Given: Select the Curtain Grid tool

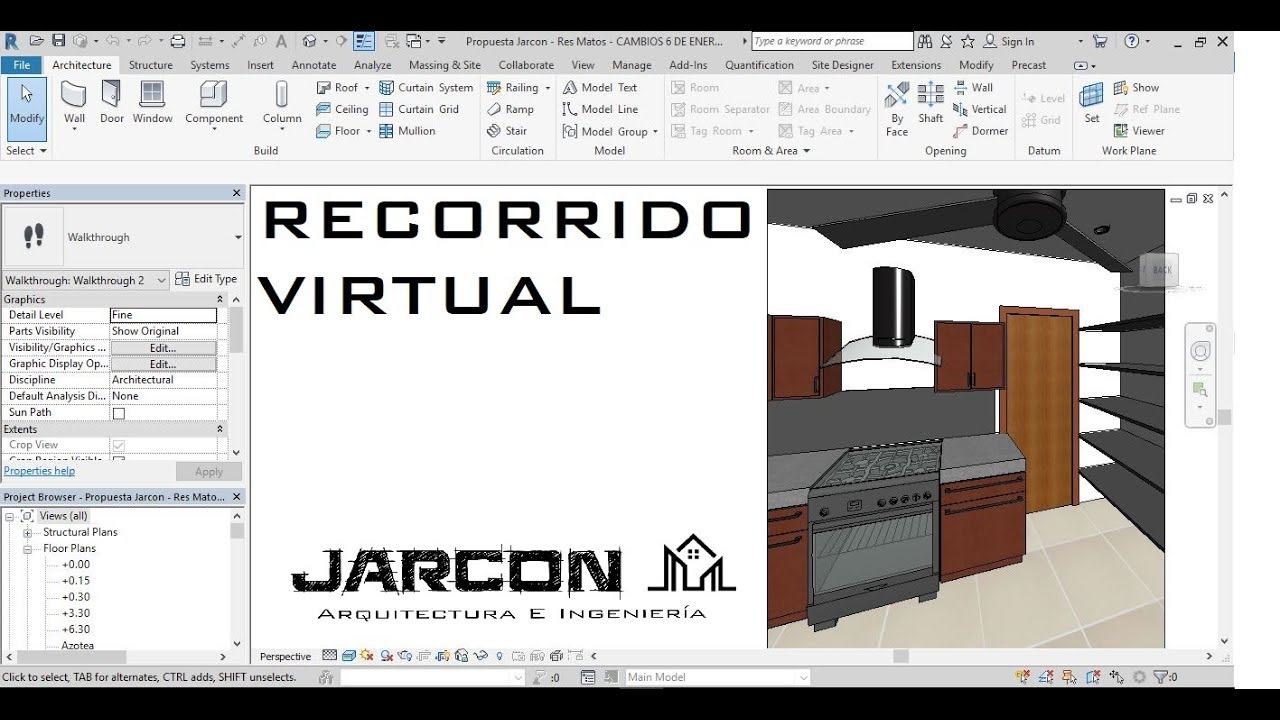Looking at the screenshot, I should [x=419, y=109].
